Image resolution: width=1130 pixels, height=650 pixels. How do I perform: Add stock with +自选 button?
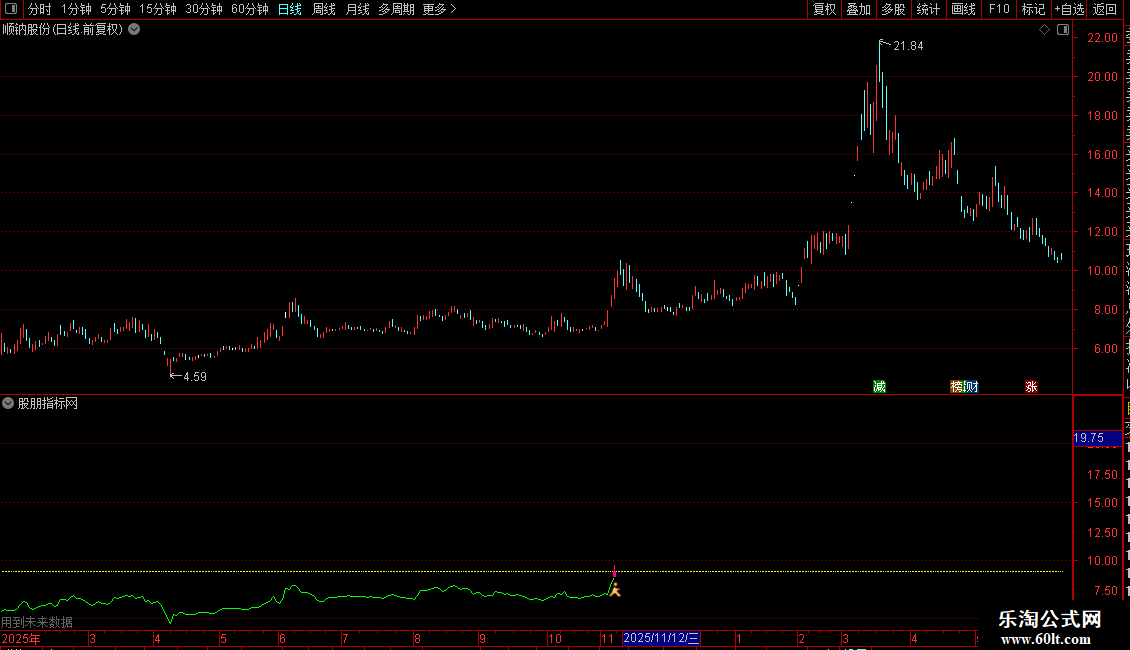pyautogui.click(x=1069, y=9)
